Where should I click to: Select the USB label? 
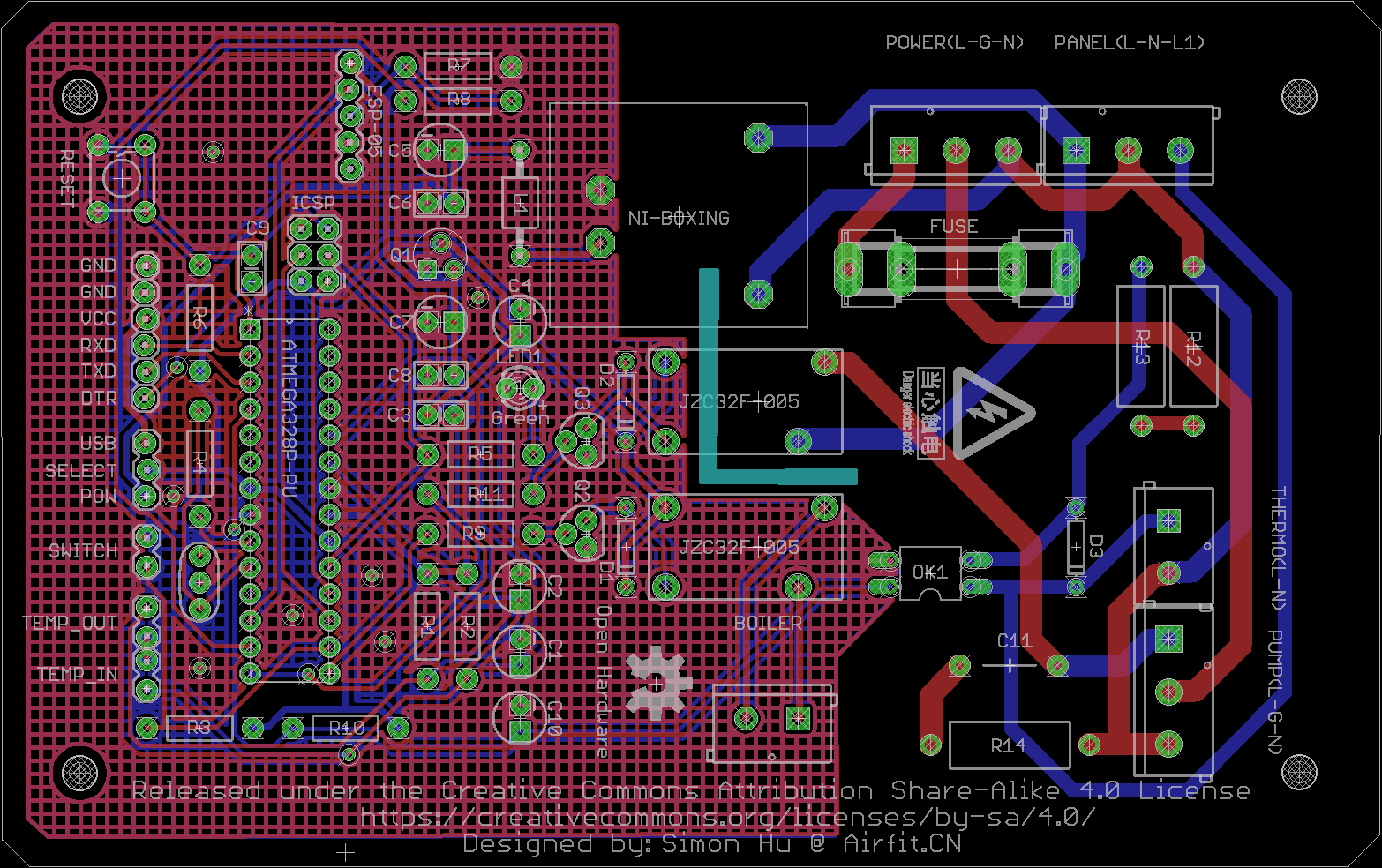point(98,443)
